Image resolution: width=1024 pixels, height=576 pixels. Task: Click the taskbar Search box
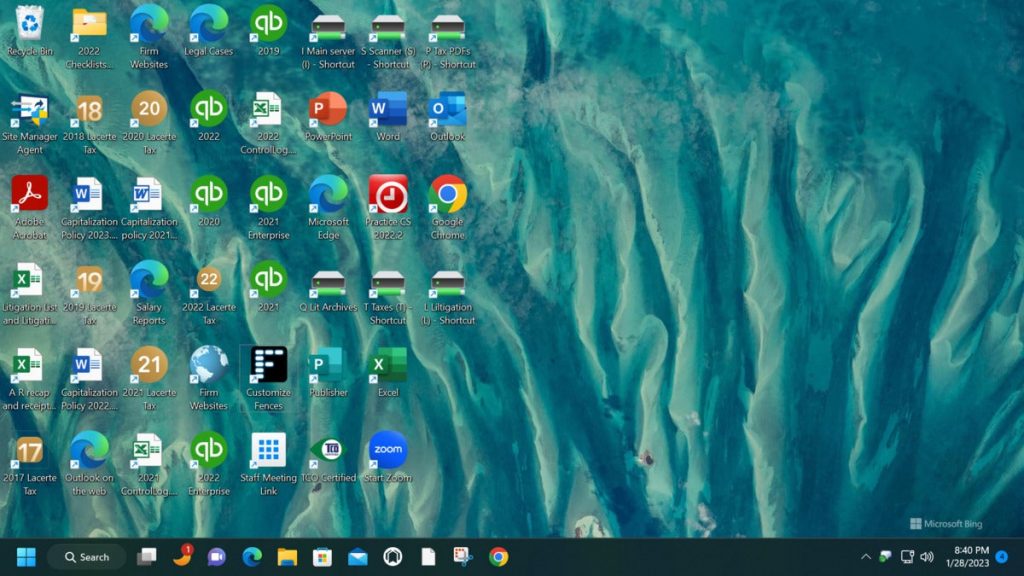85,557
